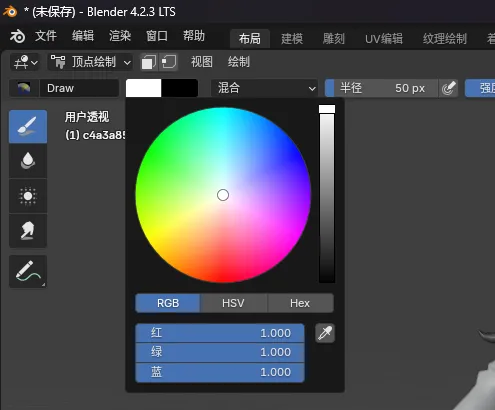The width and height of the screenshot is (495, 410).
Task: Open the 顶点绘制 mode dropdown
Action: coord(90,62)
